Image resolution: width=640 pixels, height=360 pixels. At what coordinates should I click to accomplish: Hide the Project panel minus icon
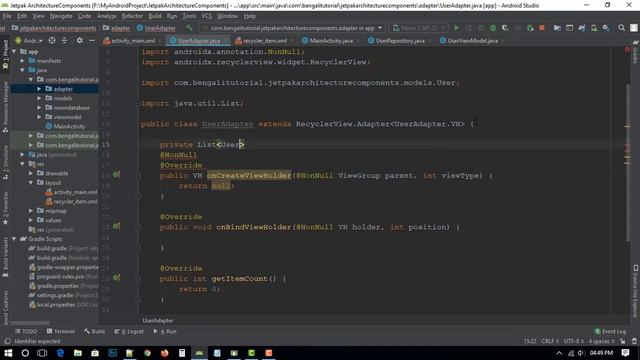92,40
